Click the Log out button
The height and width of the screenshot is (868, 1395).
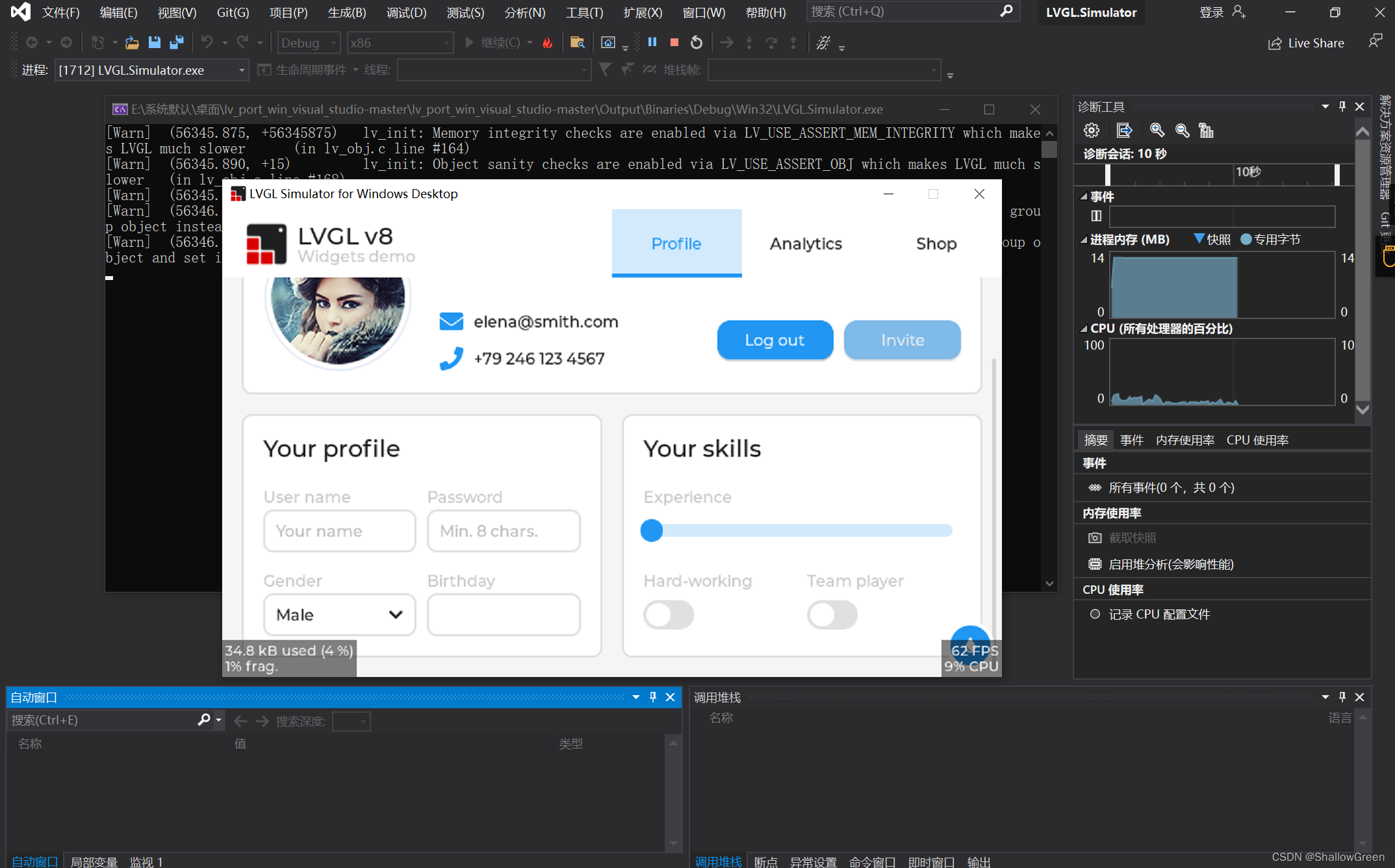(774, 340)
